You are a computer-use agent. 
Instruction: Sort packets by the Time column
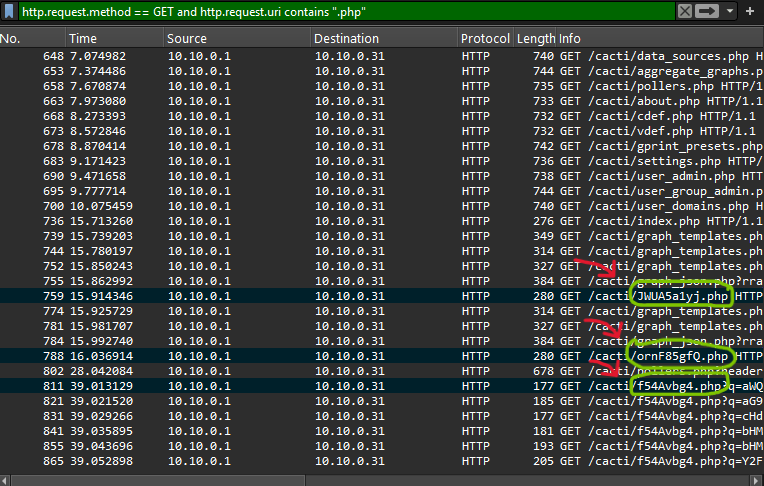(112, 38)
